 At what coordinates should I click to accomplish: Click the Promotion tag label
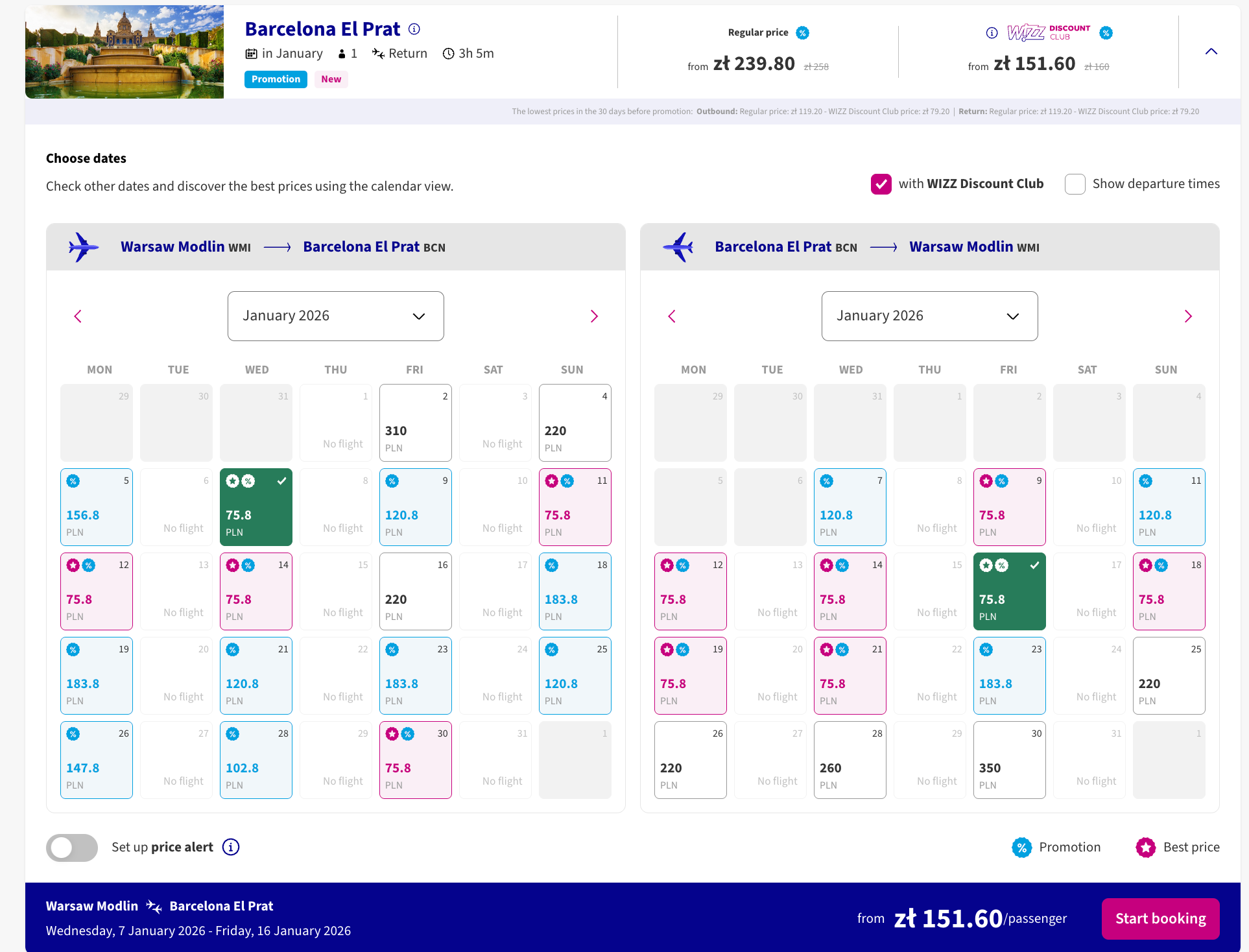click(276, 79)
